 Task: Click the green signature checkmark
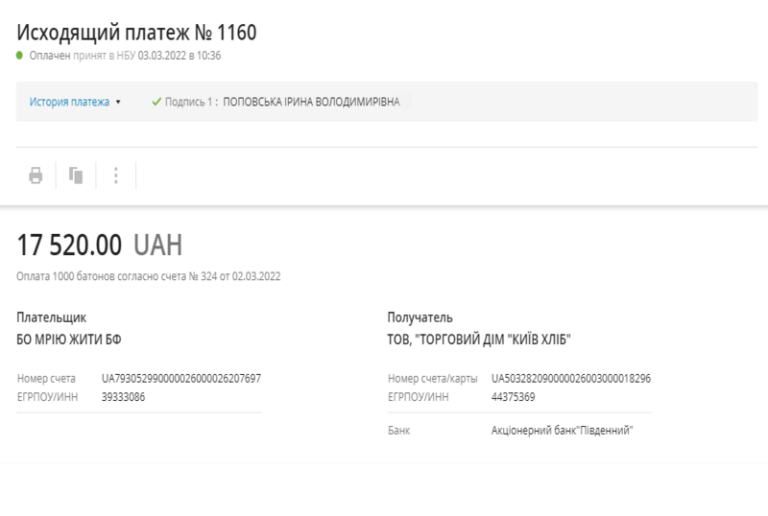coord(156,101)
